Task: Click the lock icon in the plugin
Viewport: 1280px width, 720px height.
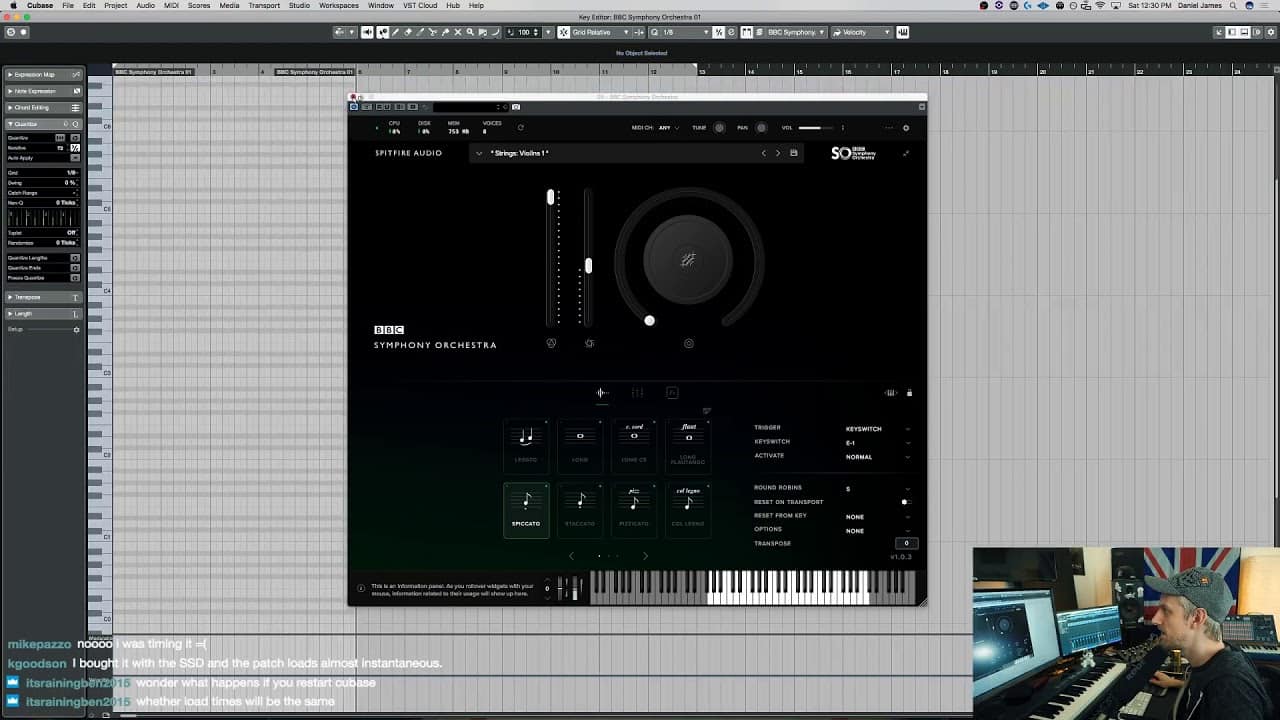Action: (909, 393)
